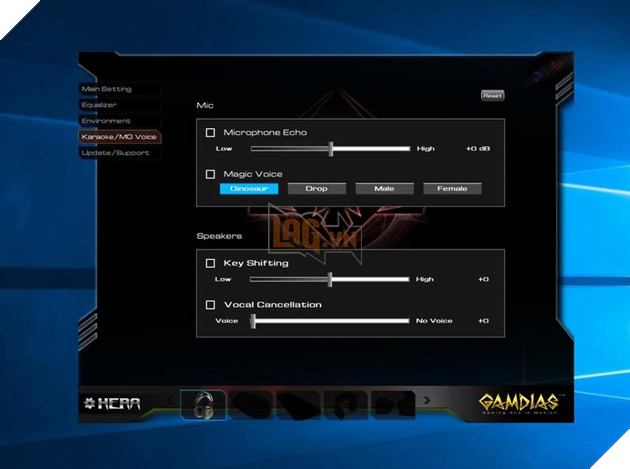Turn on Vocal Cancellation checkbox
630x469 pixels.
click(210, 305)
